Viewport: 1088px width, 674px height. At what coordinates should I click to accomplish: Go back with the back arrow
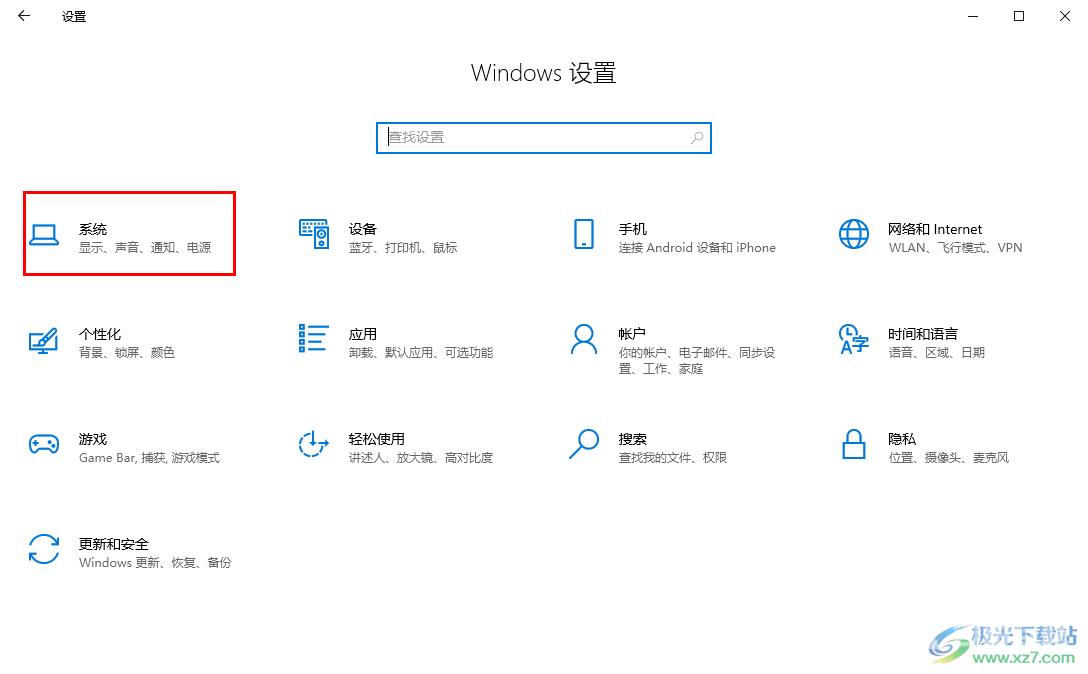coord(24,16)
